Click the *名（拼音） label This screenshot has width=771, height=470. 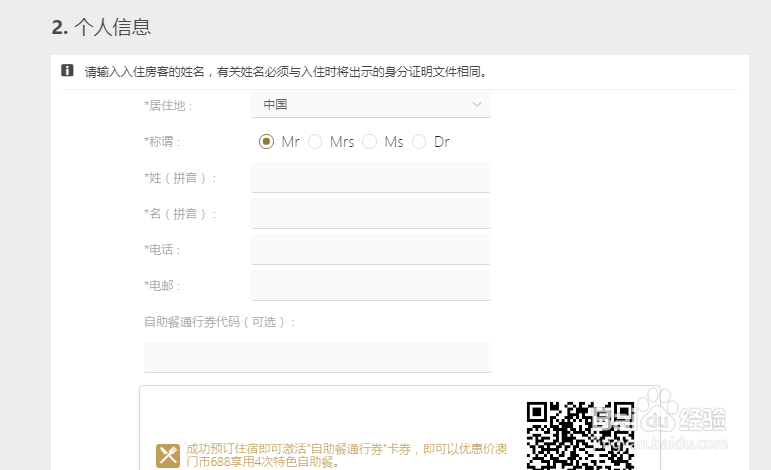point(180,214)
